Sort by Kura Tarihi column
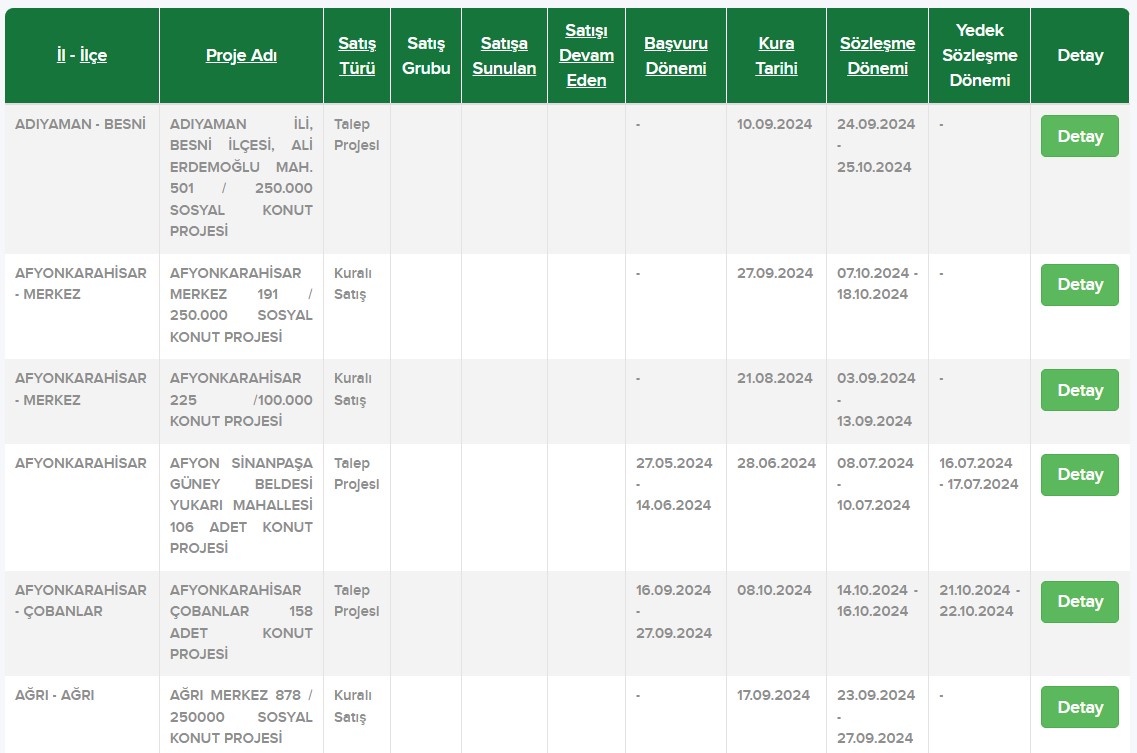The height and width of the screenshot is (753, 1137). (x=776, y=56)
